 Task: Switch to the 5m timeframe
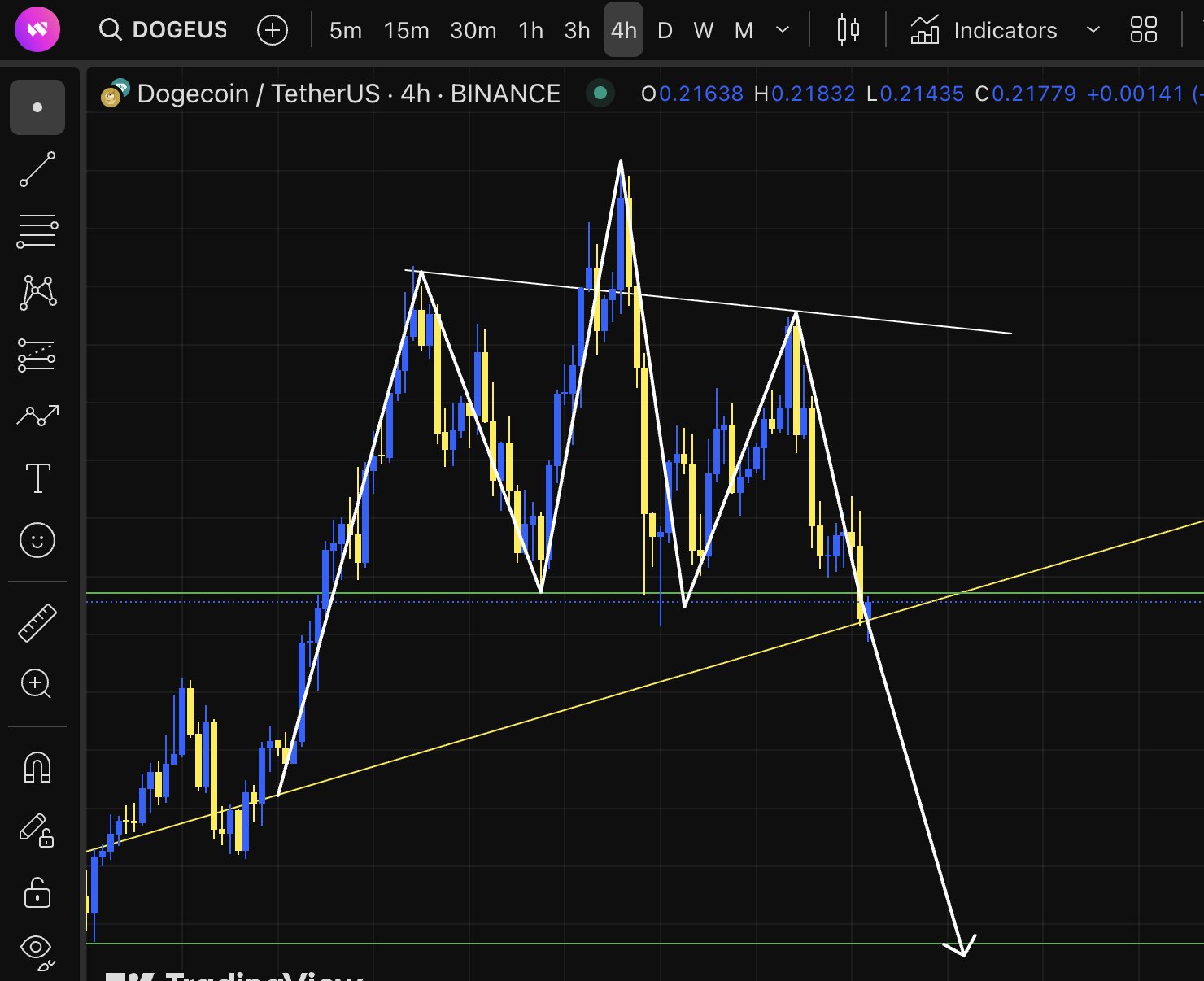346,31
